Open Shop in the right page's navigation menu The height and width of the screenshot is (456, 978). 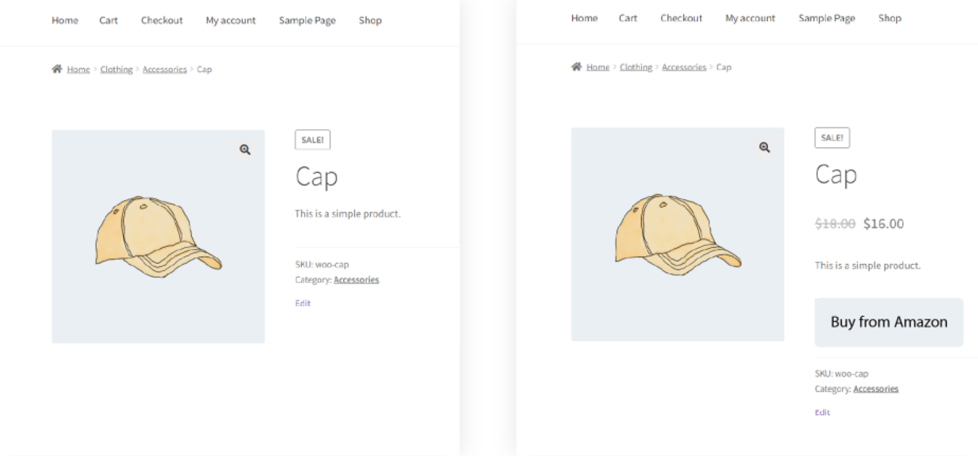pyautogui.click(x=890, y=18)
